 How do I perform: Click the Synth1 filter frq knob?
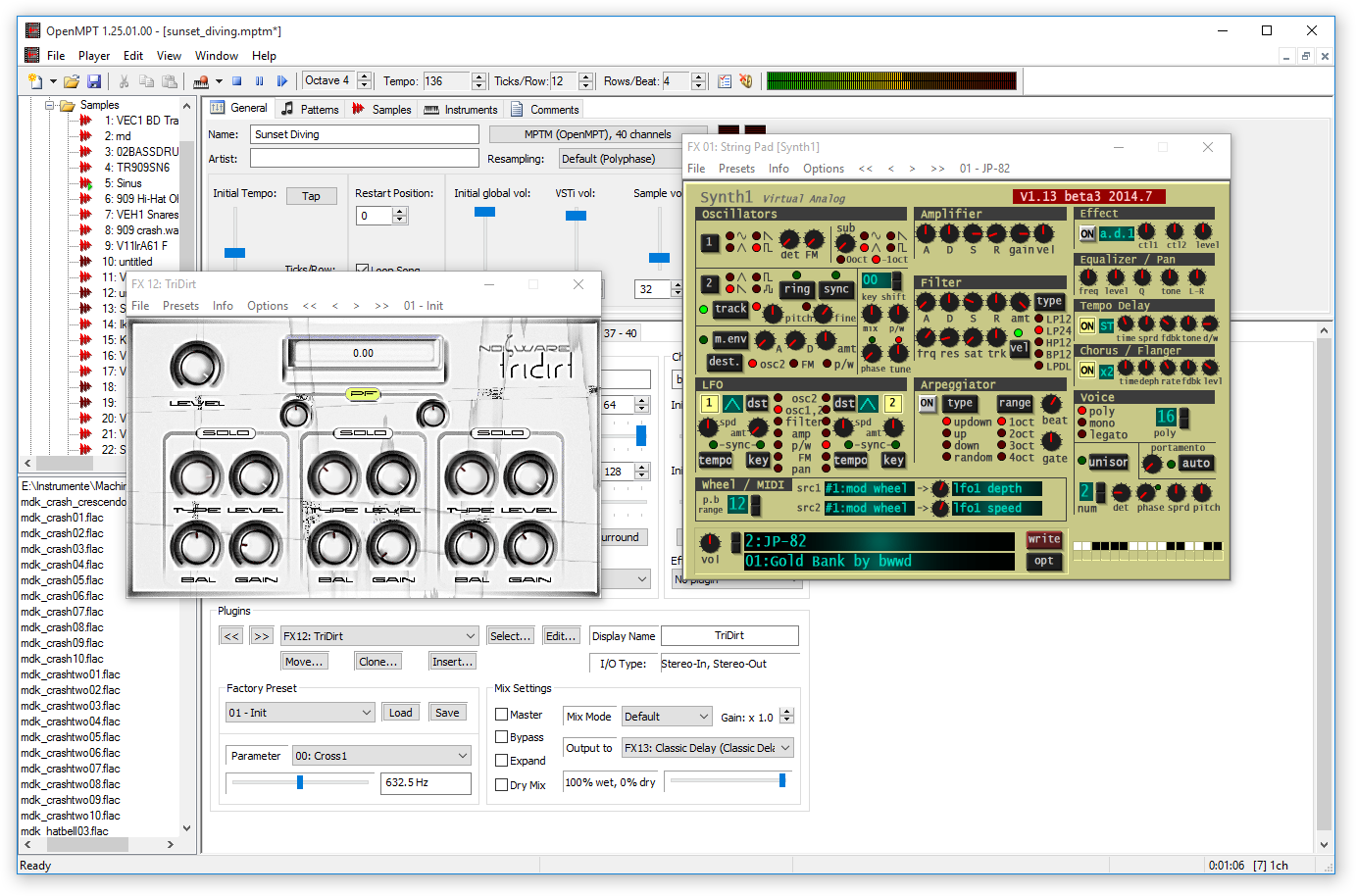(926, 337)
